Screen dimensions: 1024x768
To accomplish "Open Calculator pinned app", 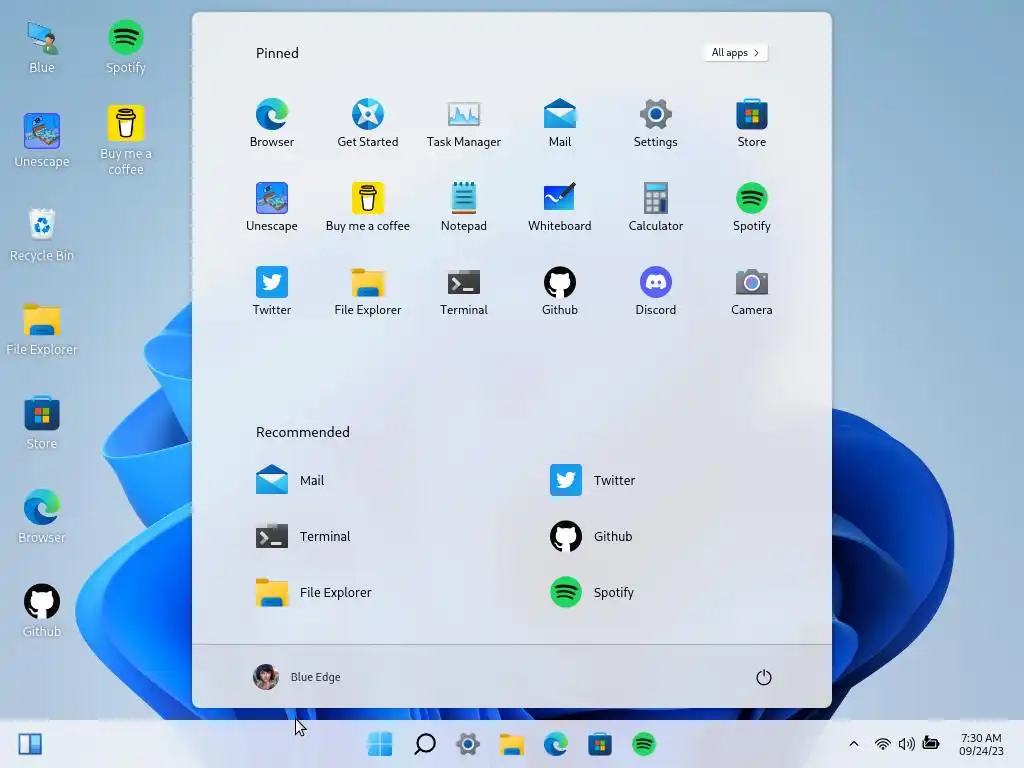I will [656, 206].
